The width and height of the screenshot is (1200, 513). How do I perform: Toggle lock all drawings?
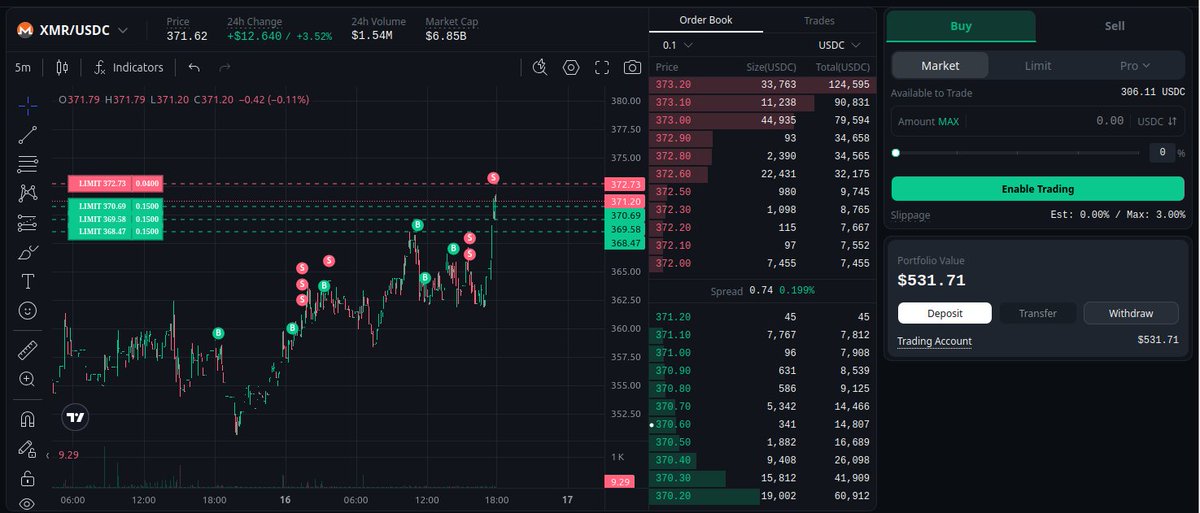click(x=28, y=478)
